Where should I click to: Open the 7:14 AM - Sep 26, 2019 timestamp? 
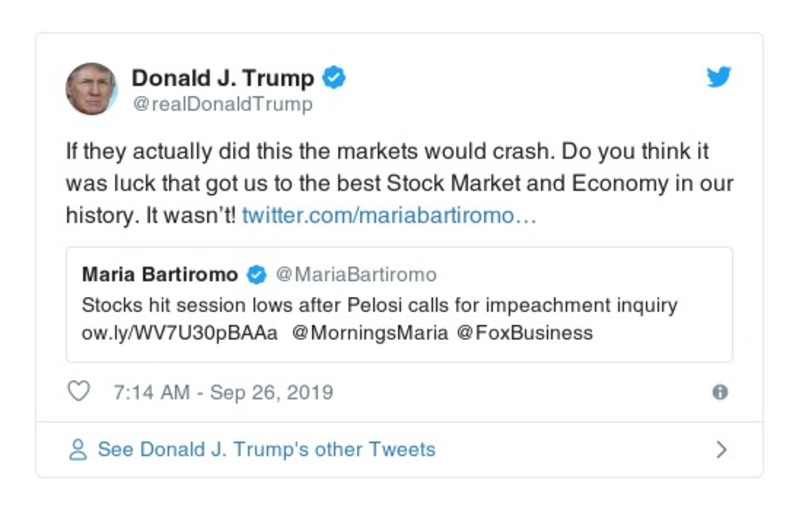[223, 393]
